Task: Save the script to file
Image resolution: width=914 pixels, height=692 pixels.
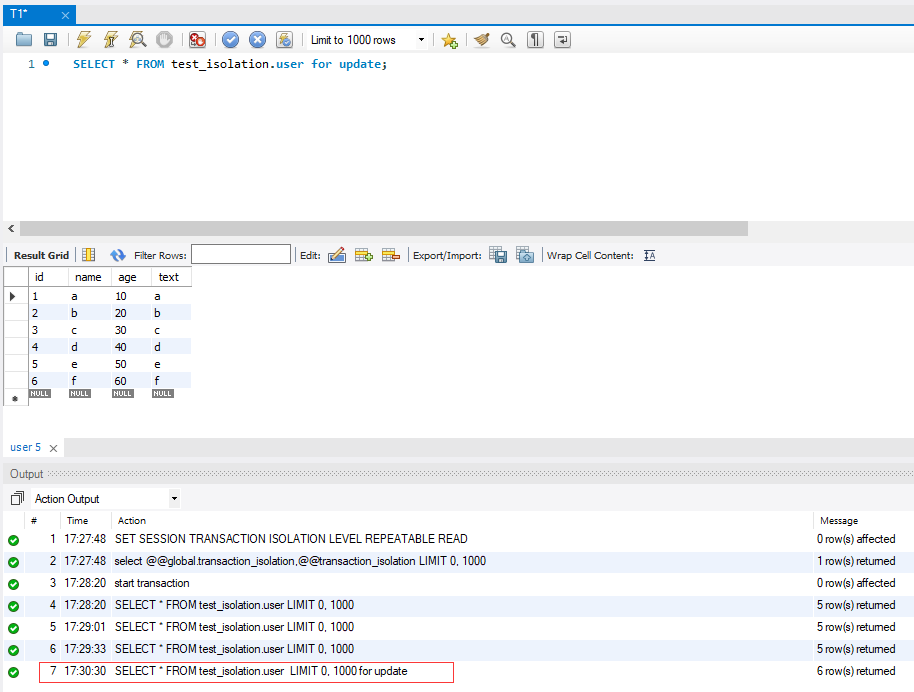Action: tap(51, 40)
